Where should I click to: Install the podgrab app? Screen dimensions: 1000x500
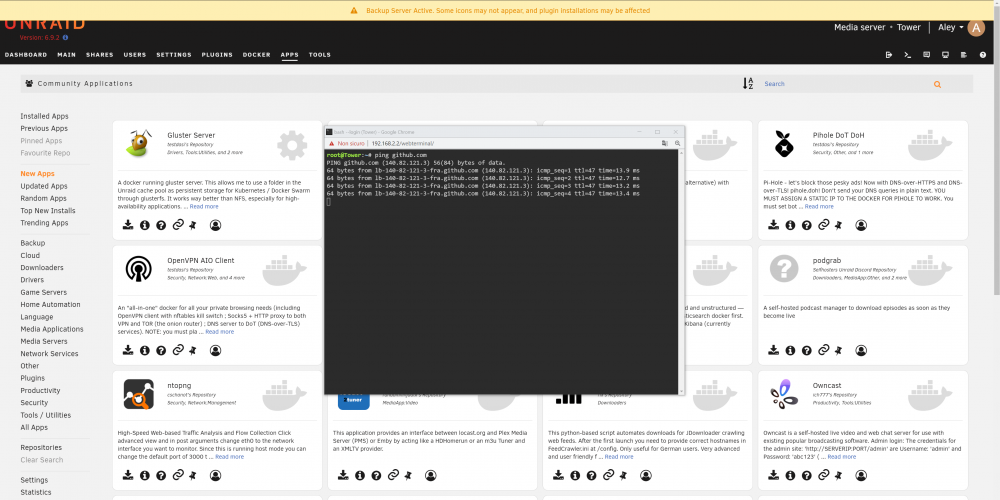(x=774, y=350)
